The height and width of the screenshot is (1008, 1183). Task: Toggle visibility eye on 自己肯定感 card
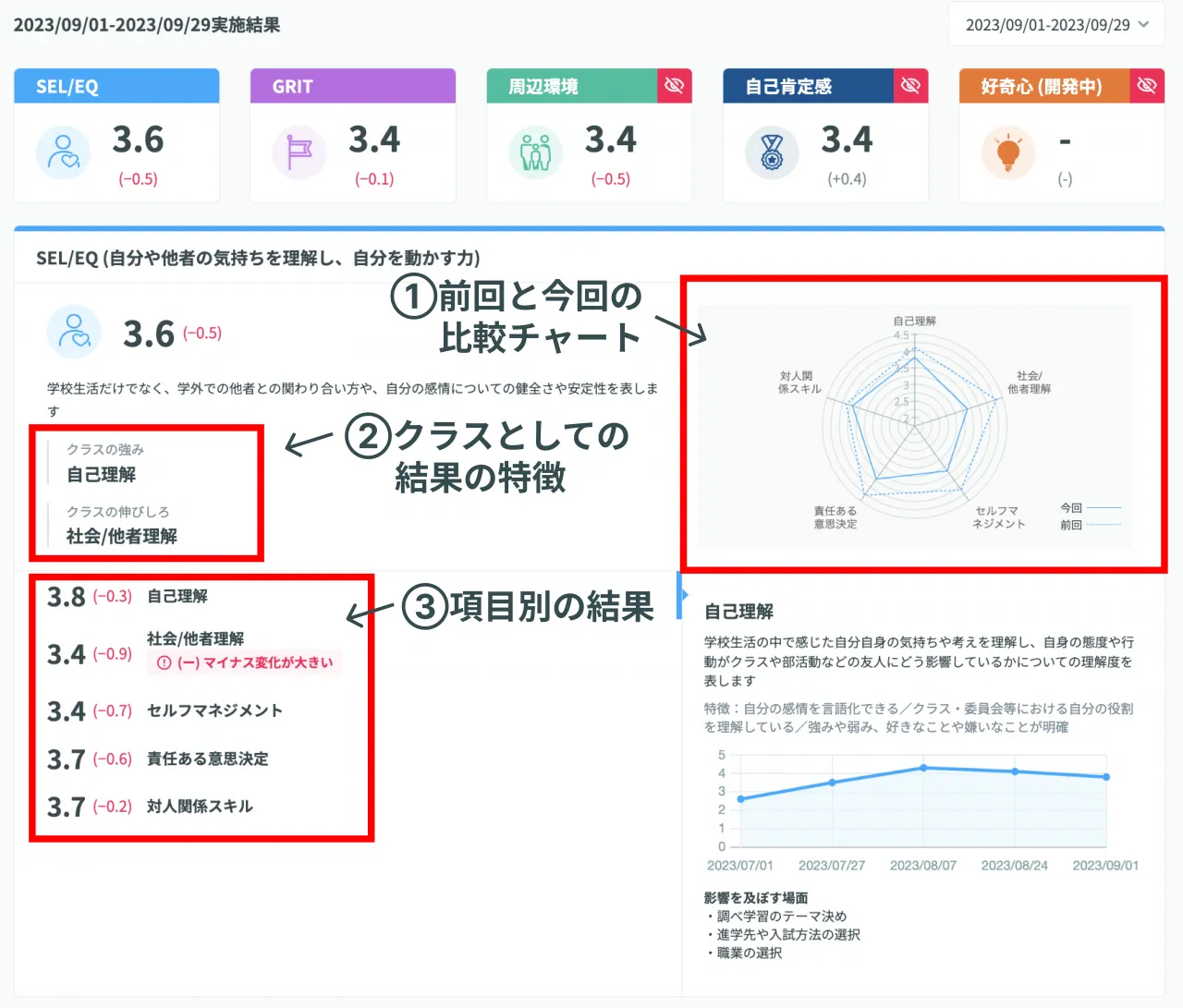click(x=911, y=86)
